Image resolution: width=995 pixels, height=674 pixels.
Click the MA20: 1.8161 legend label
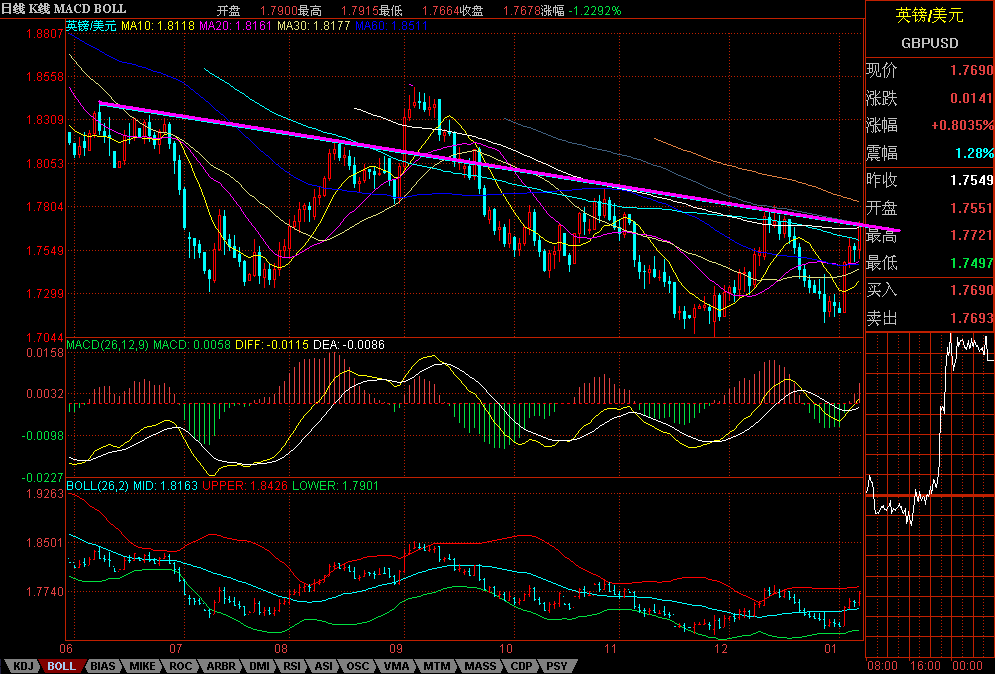(235, 26)
